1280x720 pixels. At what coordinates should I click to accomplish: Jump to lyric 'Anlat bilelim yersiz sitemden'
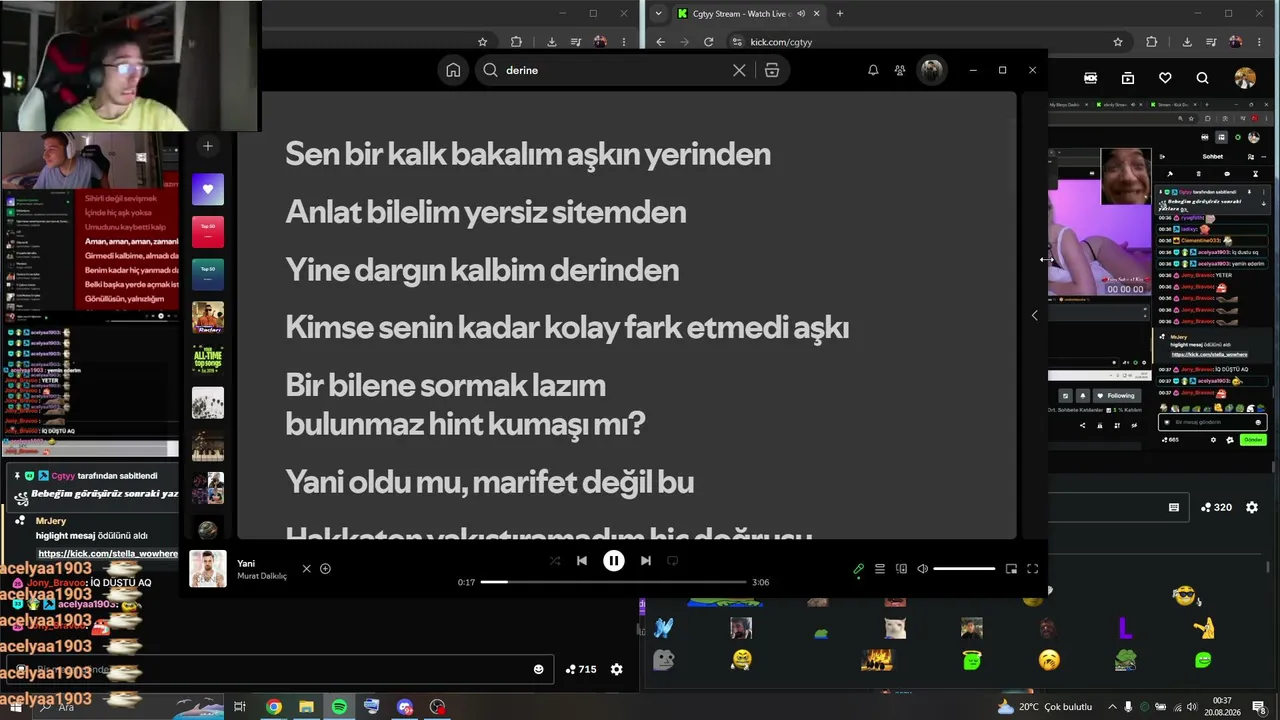(486, 212)
